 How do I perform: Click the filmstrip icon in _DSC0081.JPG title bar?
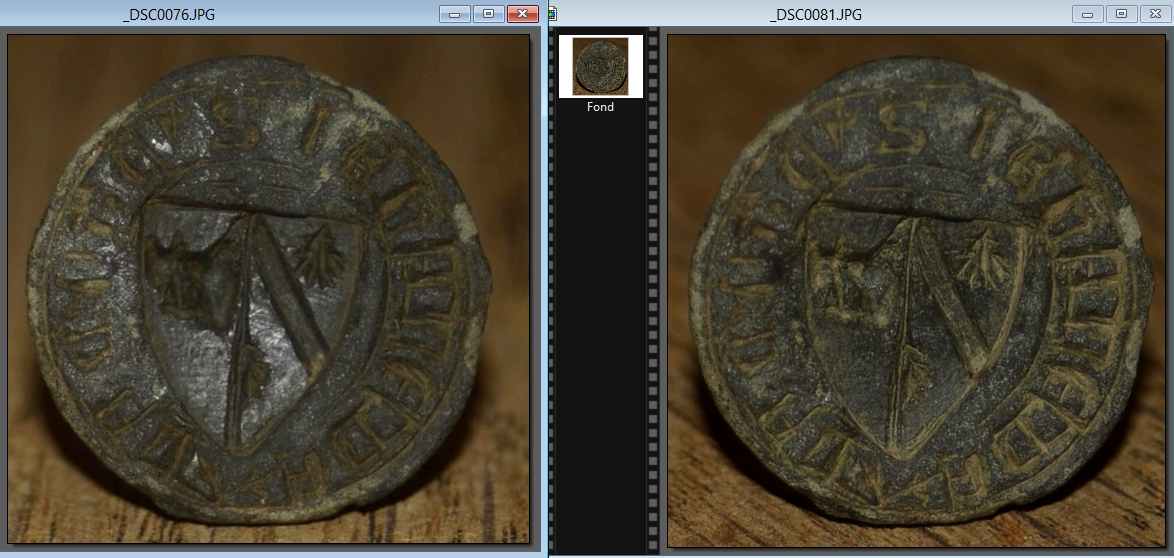pos(552,14)
